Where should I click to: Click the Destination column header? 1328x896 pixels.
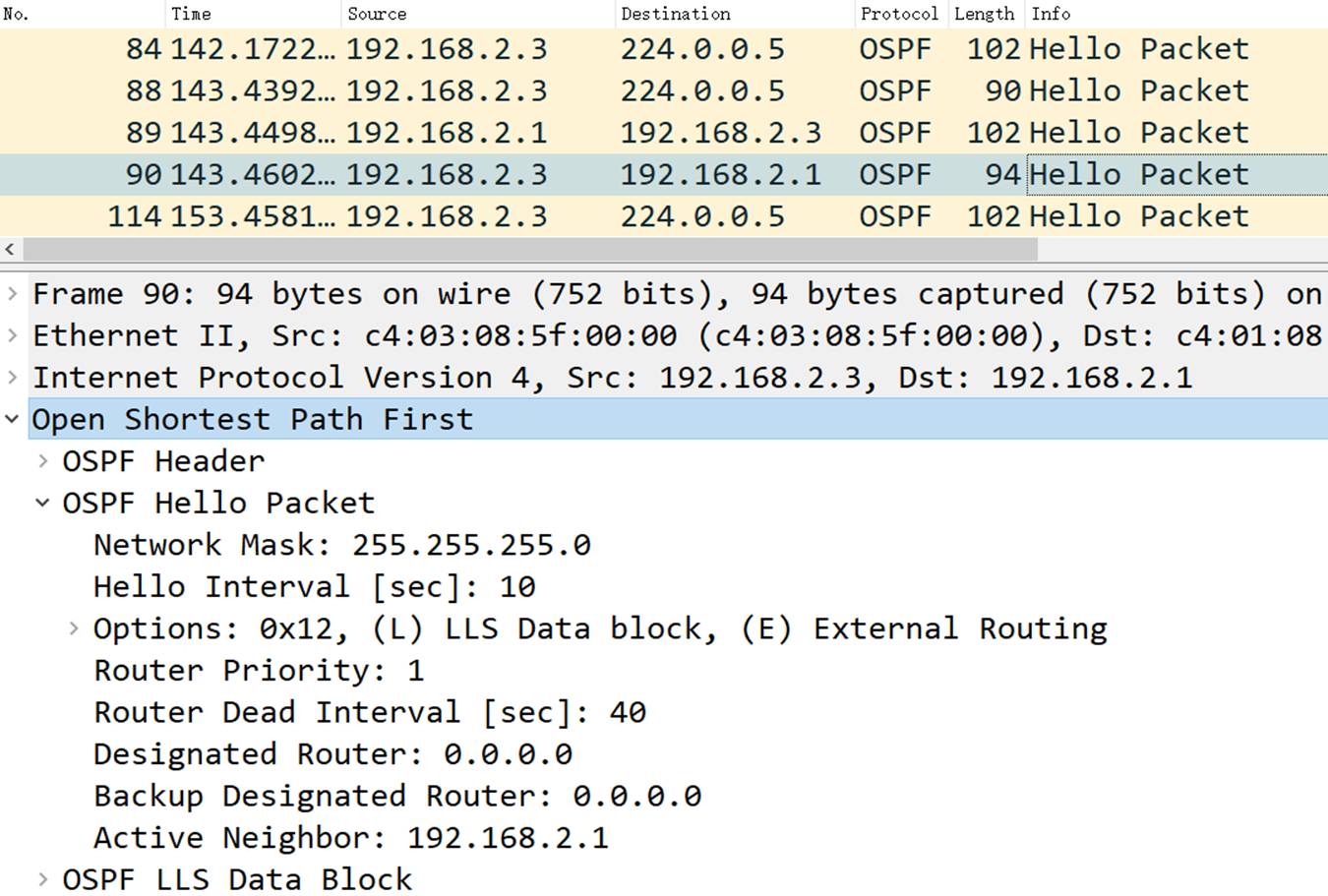675,14
